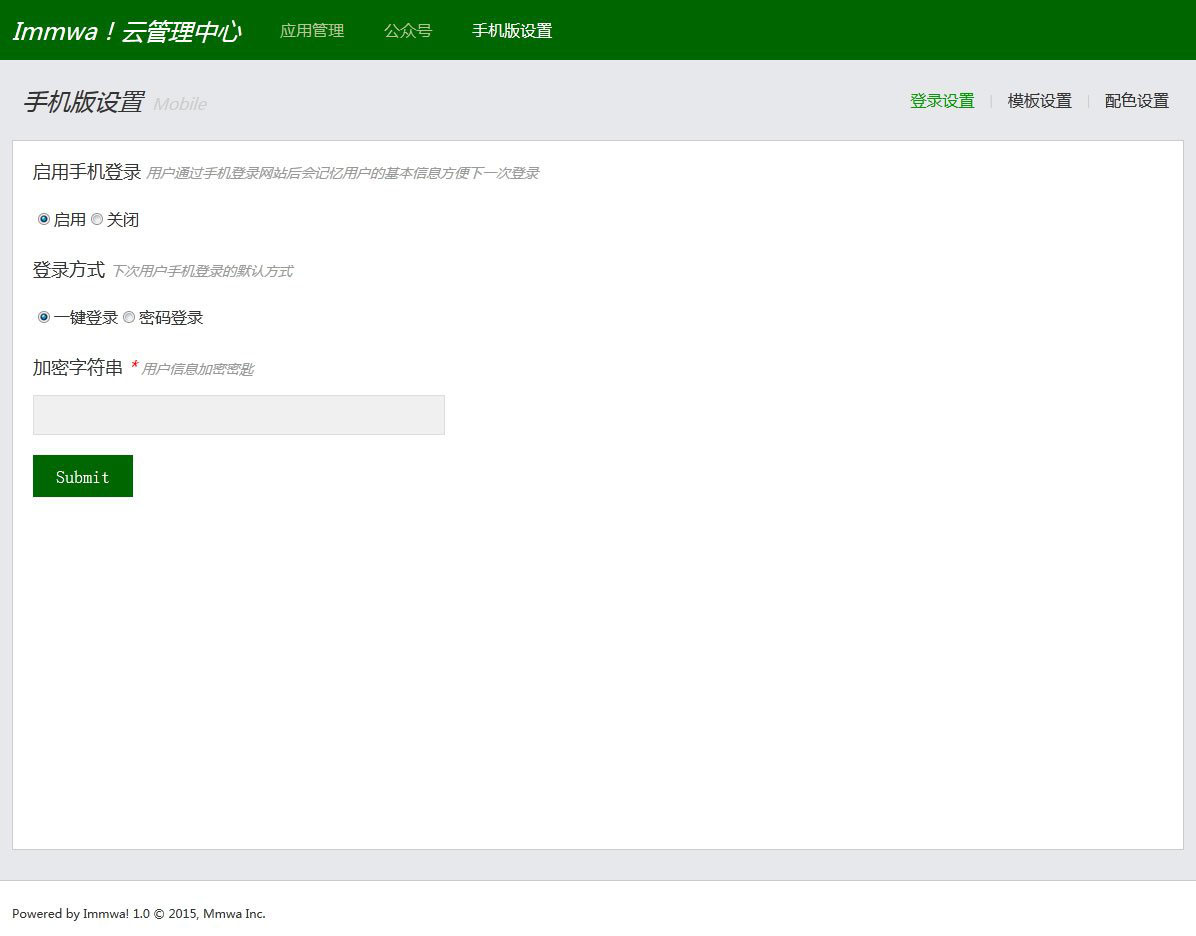
Task: Open the 模板设置 tab
Action: (1040, 101)
